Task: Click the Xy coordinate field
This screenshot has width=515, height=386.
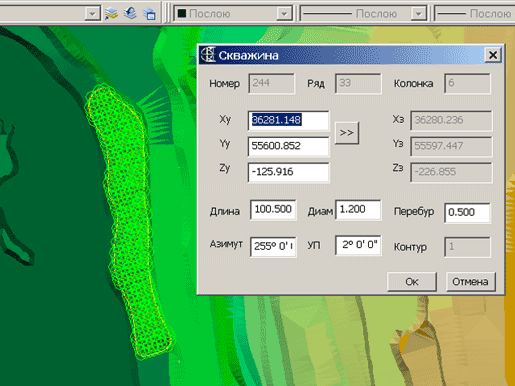Action: (288, 120)
